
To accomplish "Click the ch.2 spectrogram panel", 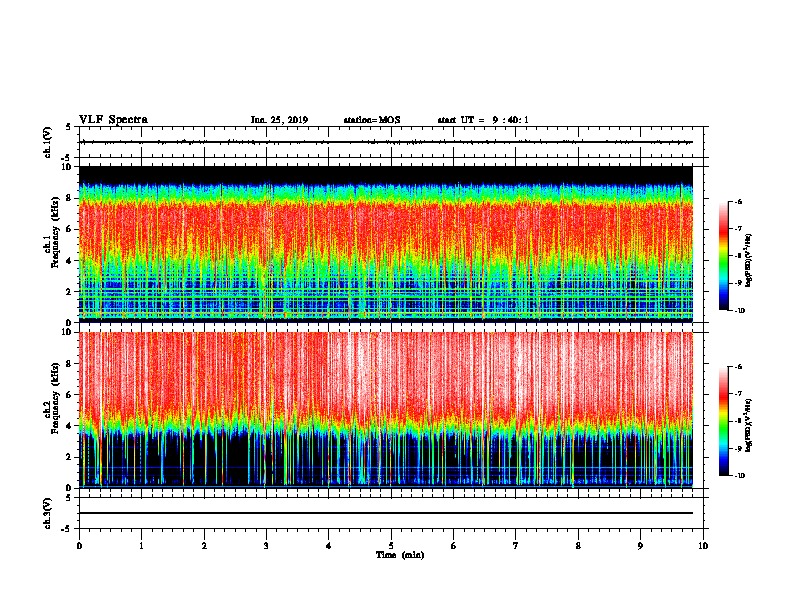I will pos(386,410).
